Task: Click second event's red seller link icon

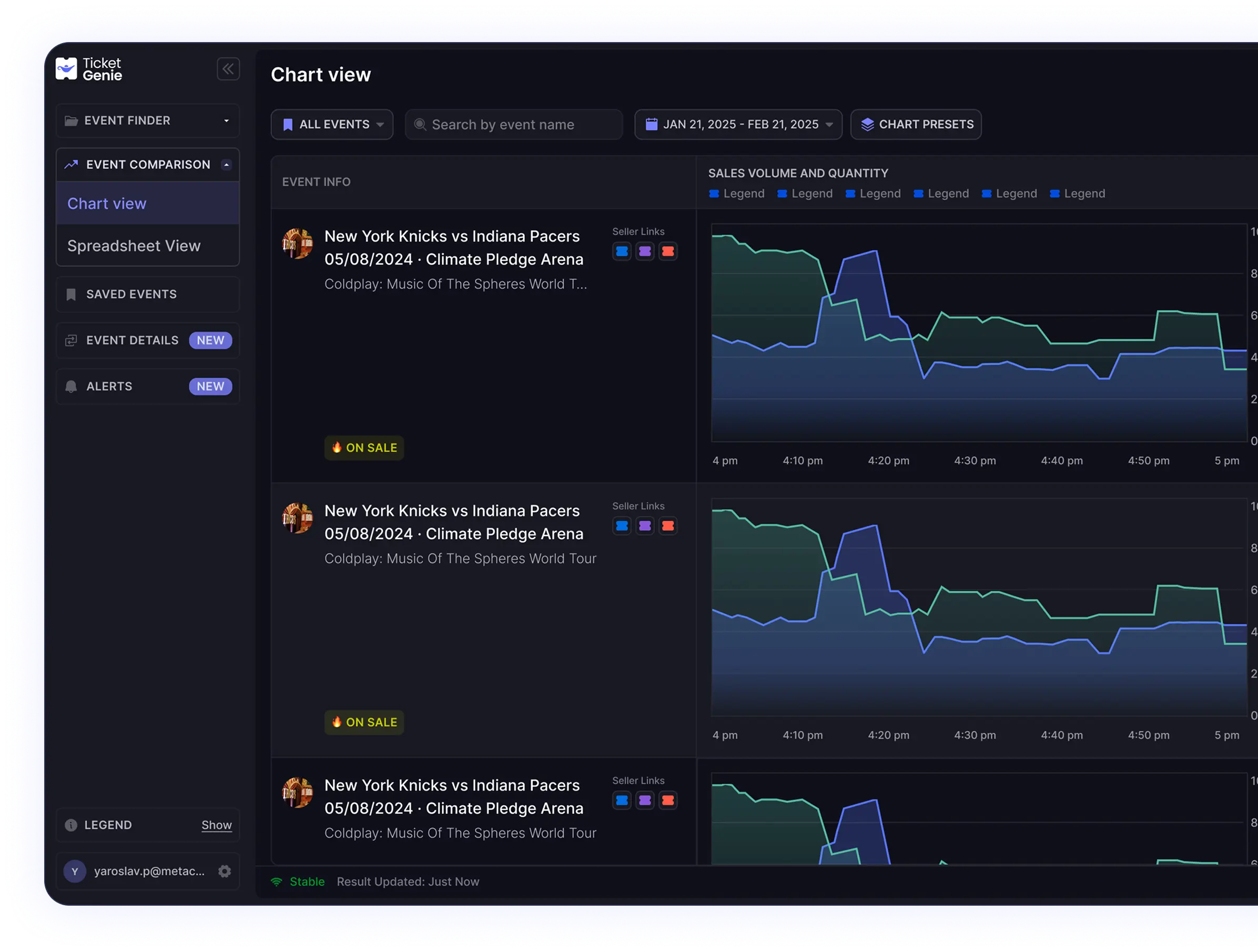Action: [668, 525]
